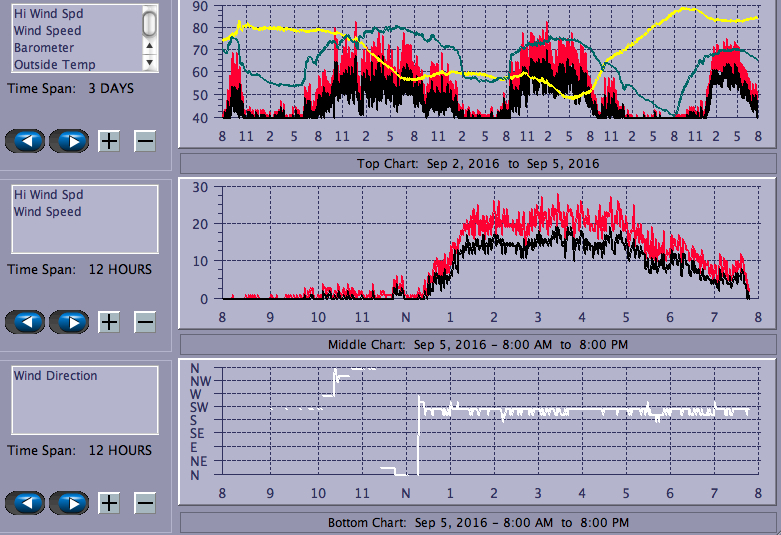Move the Wind Direction chart forward in time
Image resolution: width=781 pixels, height=535 pixels.
(69, 503)
